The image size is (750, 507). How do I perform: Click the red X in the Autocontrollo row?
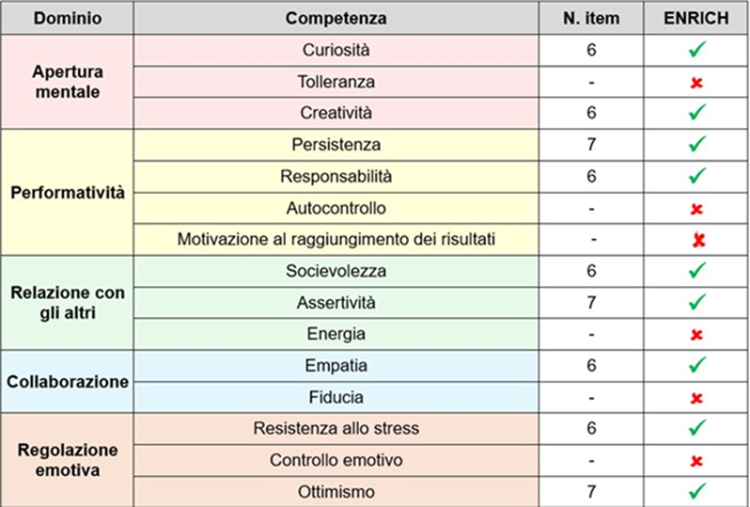click(x=697, y=208)
